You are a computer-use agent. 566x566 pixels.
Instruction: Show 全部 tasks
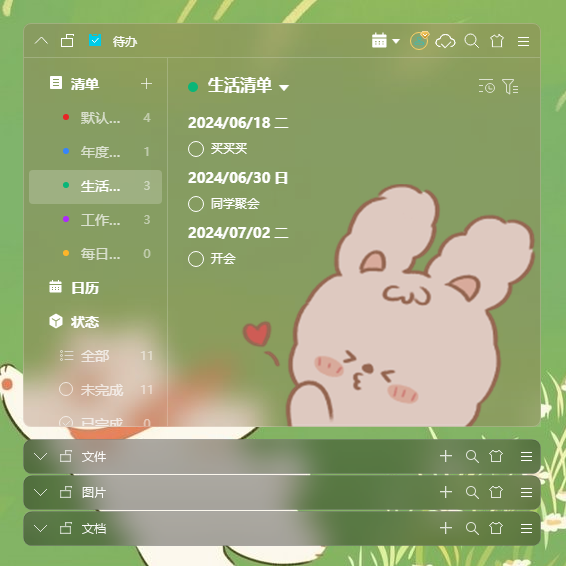[95, 356]
